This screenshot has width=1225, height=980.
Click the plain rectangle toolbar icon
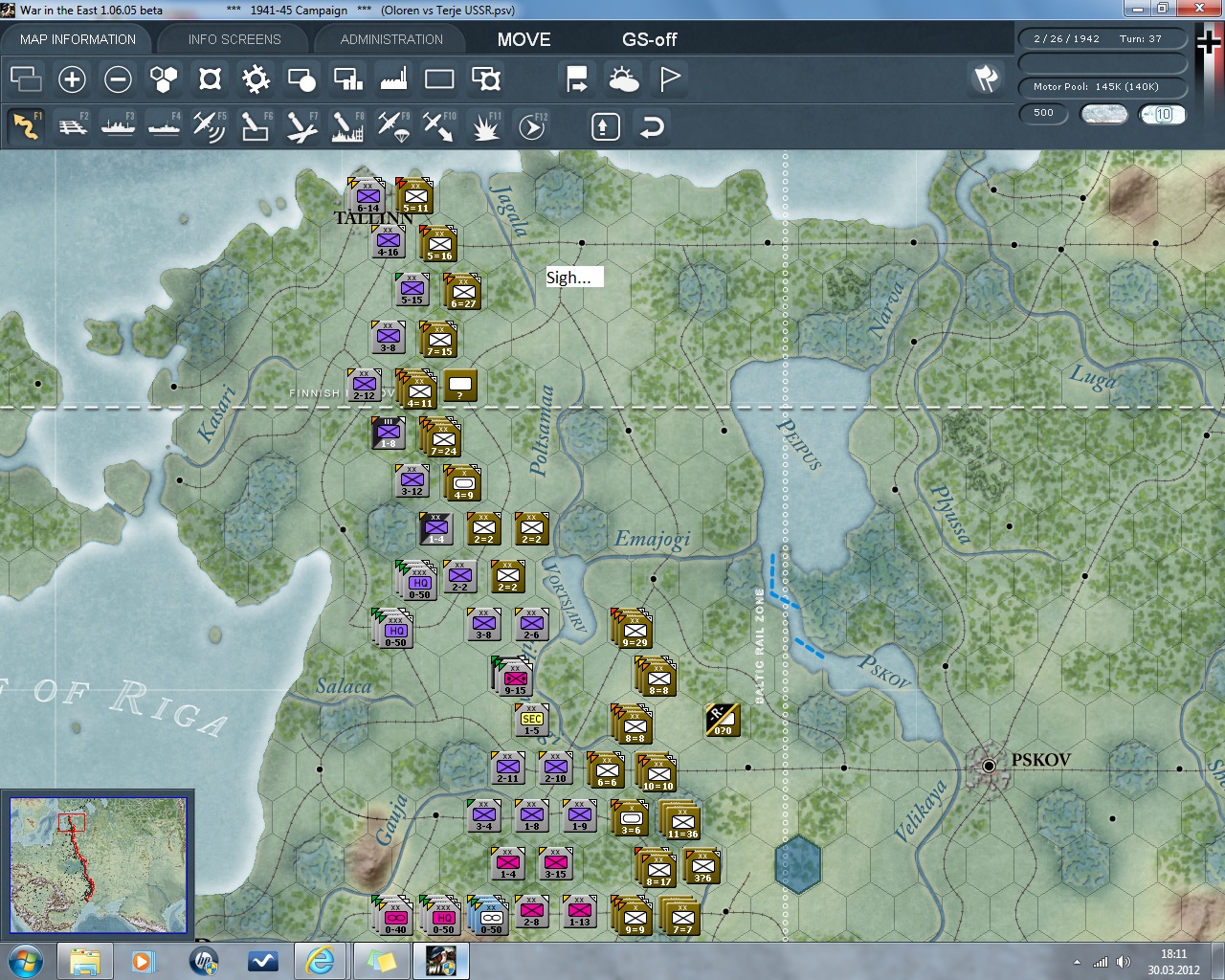(x=439, y=78)
